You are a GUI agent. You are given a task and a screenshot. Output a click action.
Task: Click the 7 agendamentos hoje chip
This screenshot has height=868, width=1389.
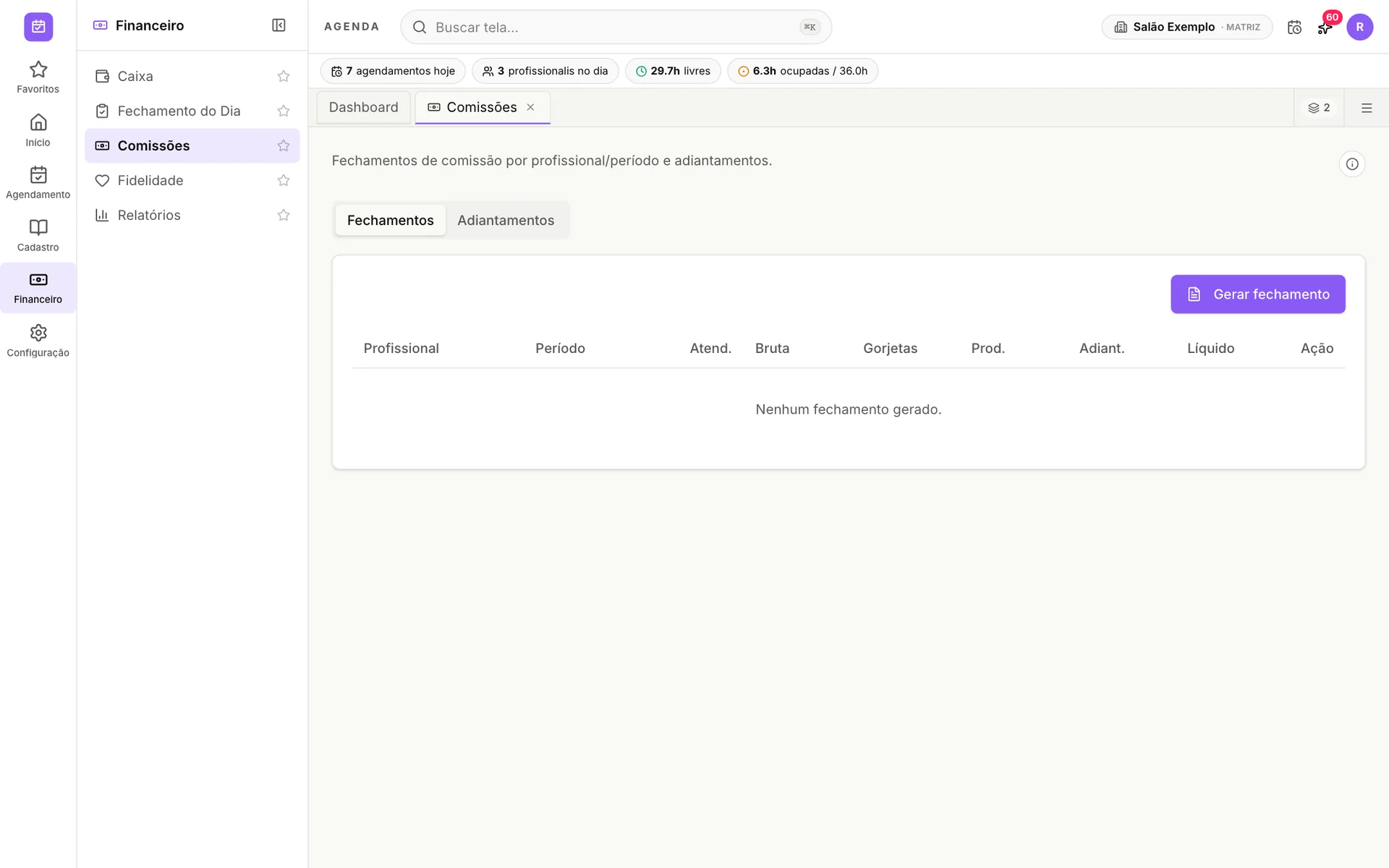pyautogui.click(x=393, y=71)
